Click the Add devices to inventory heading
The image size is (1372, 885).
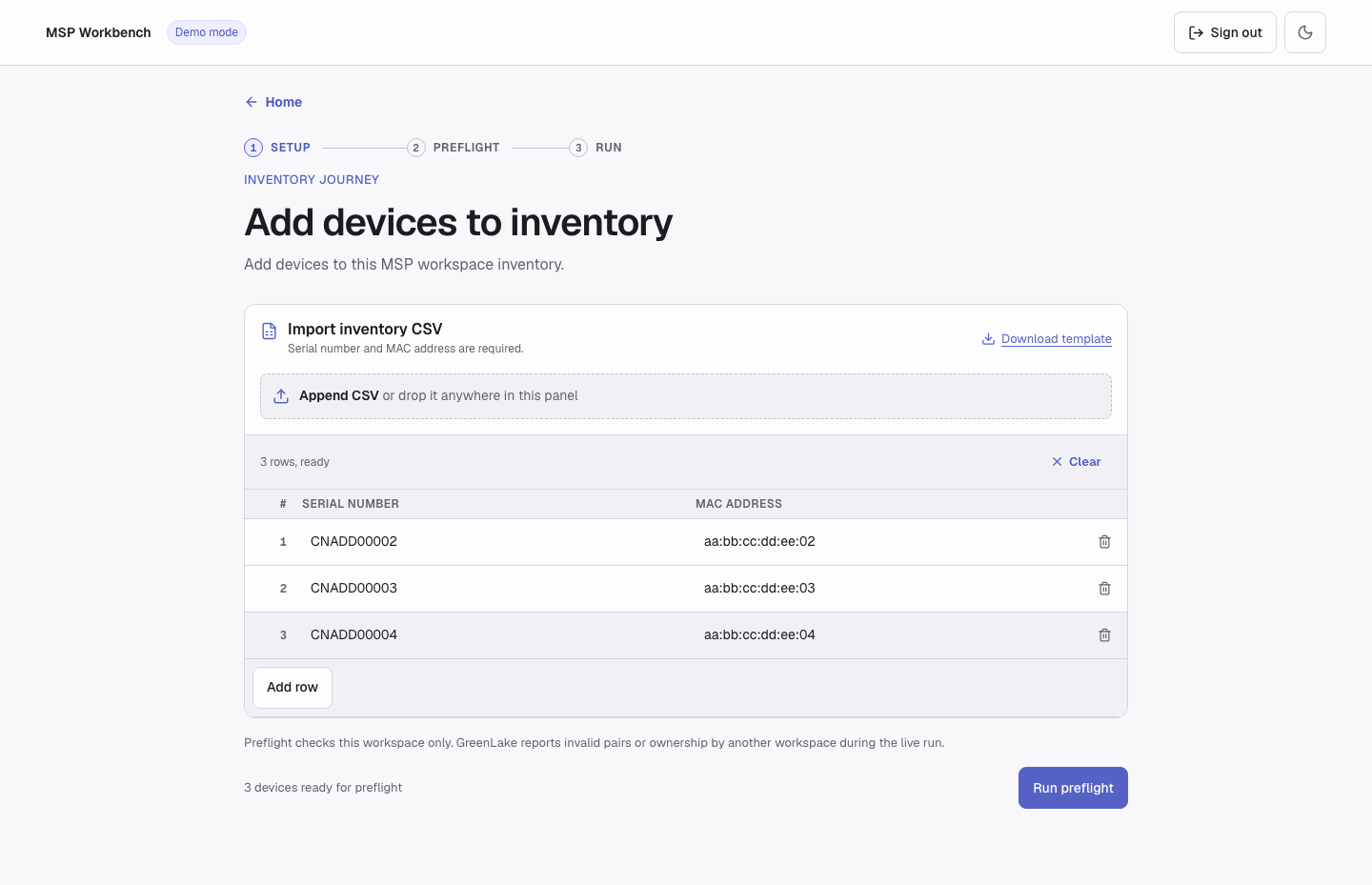tap(458, 223)
